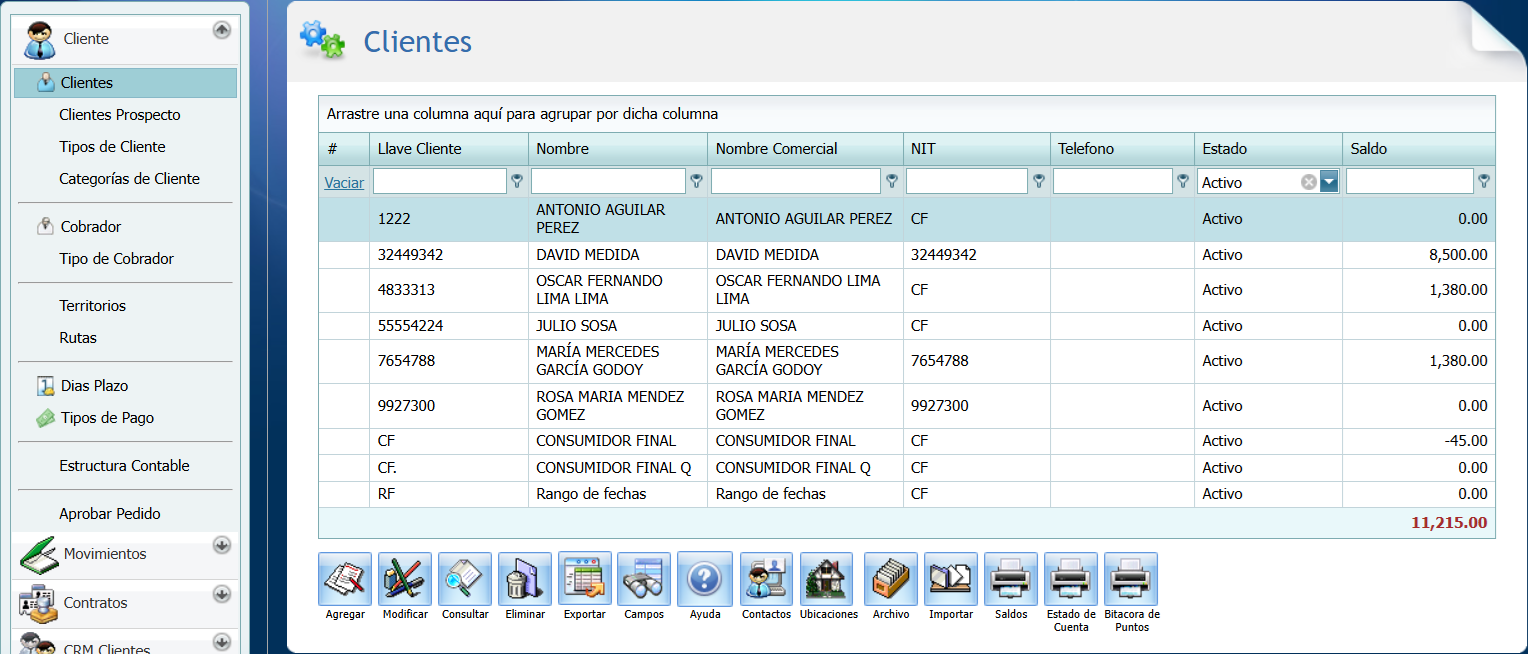Open the Exportar tool
Screen dimensions: 1528x654
pyautogui.click(x=584, y=580)
